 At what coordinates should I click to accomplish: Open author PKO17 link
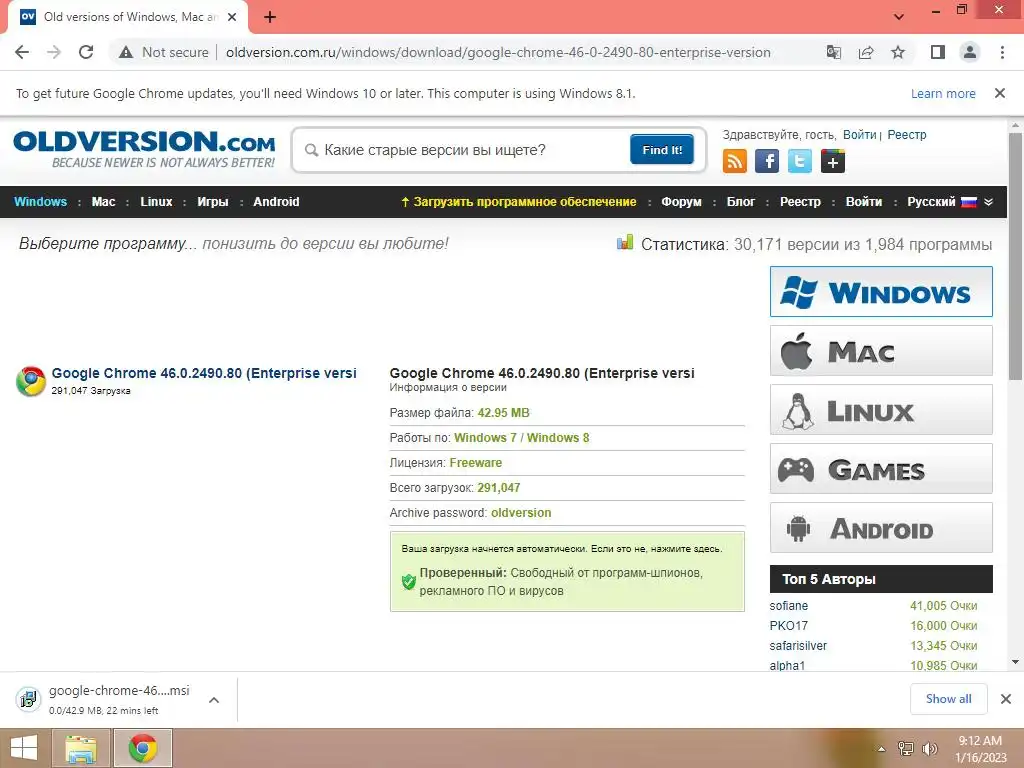click(x=788, y=626)
